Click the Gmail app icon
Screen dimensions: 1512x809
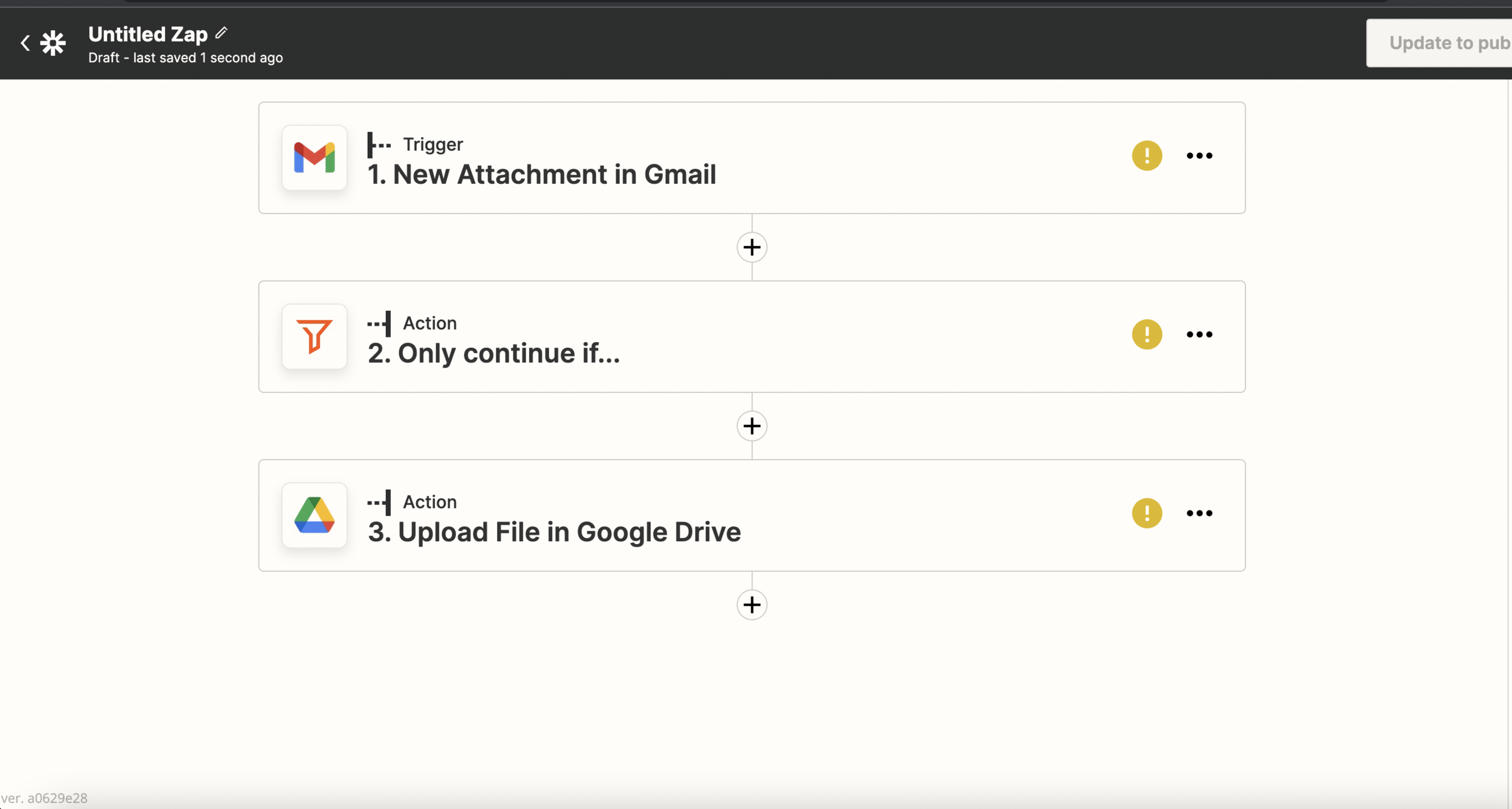click(x=314, y=158)
